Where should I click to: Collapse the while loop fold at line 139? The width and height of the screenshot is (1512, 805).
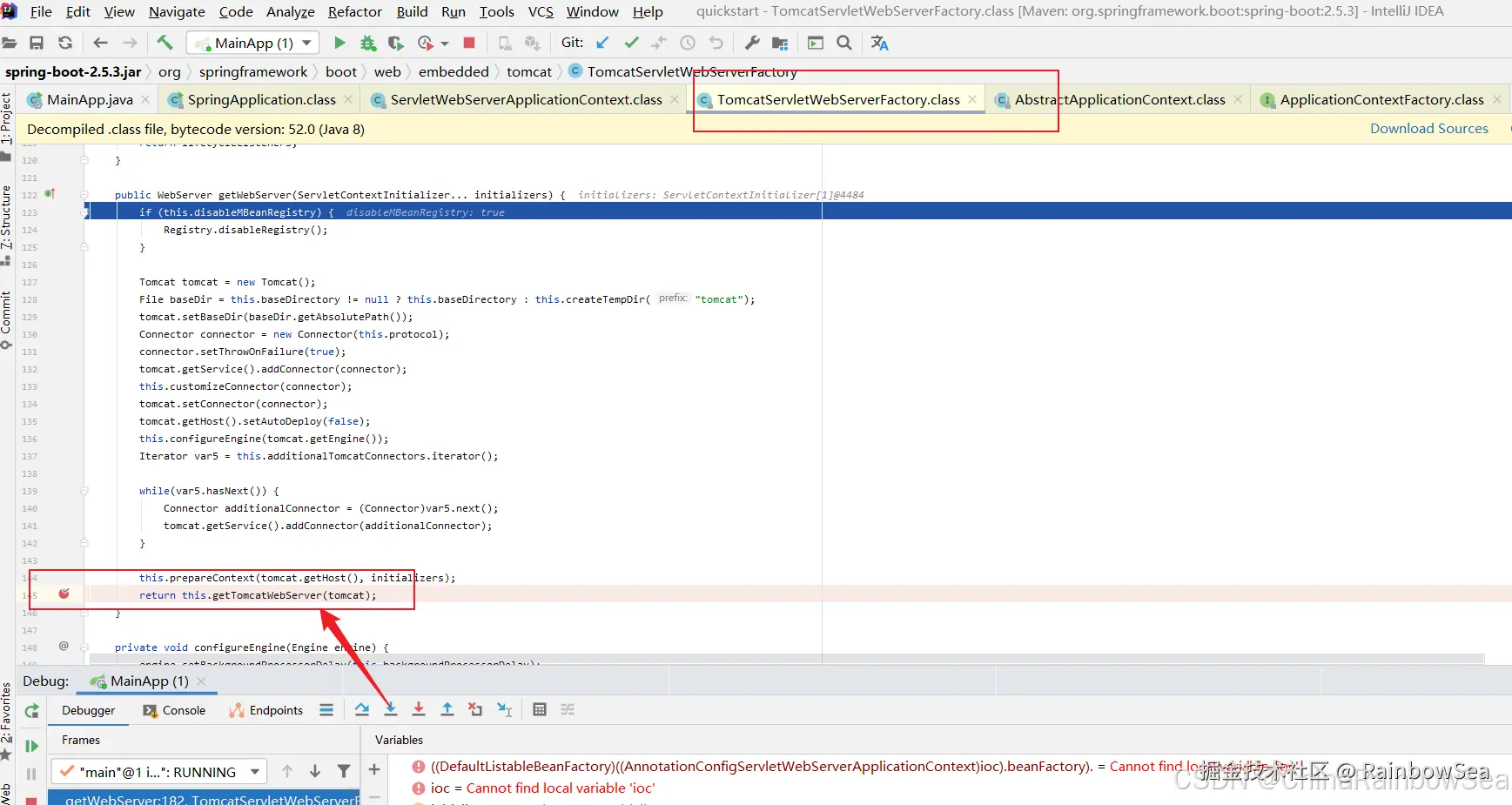(x=84, y=491)
